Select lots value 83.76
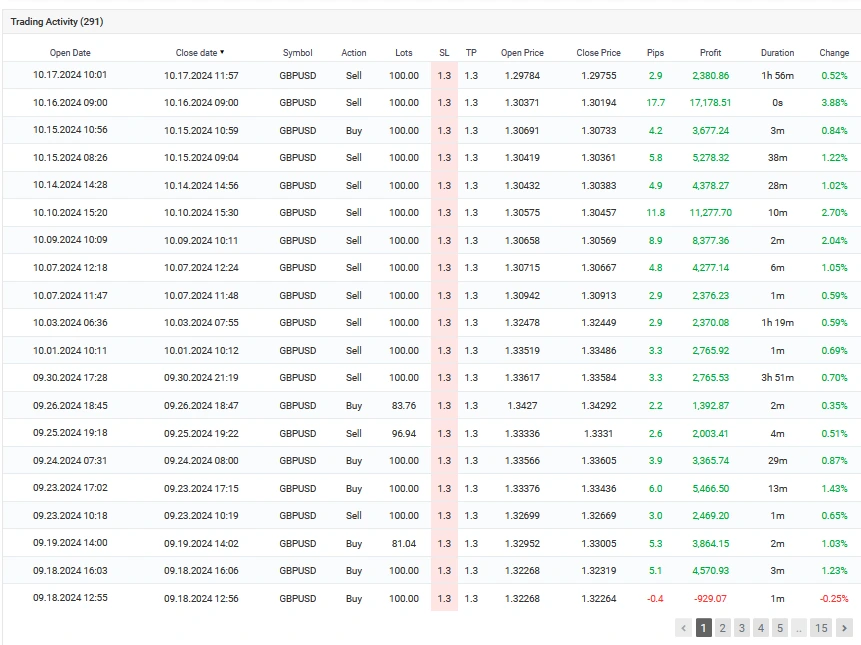Image resolution: width=861 pixels, height=645 pixels. coord(404,406)
